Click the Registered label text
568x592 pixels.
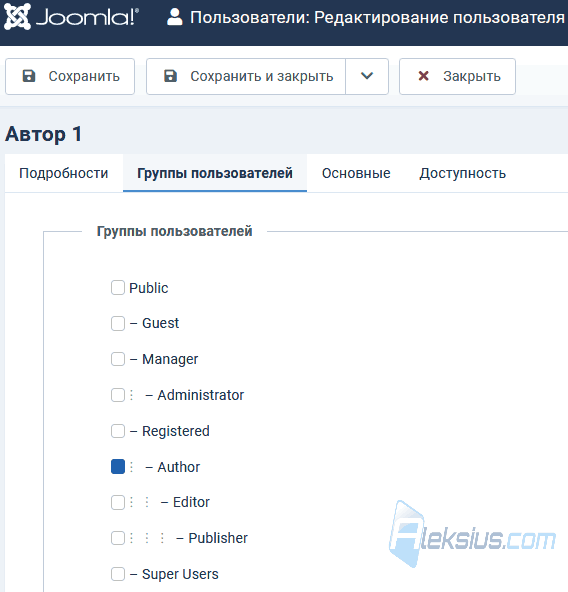point(176,431)
